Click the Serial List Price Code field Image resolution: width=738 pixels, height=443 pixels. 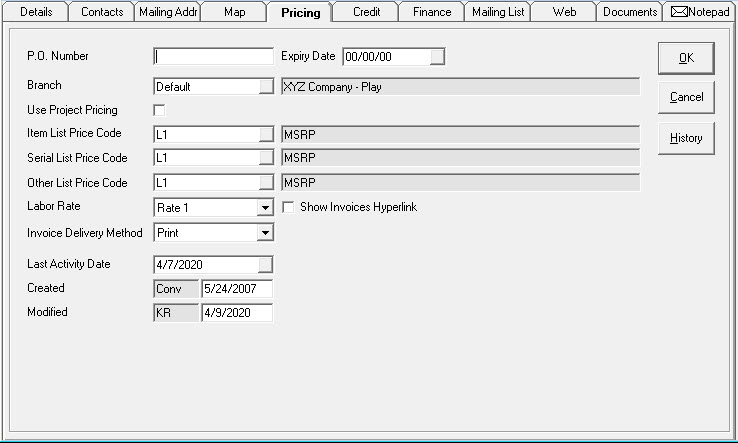207,158
